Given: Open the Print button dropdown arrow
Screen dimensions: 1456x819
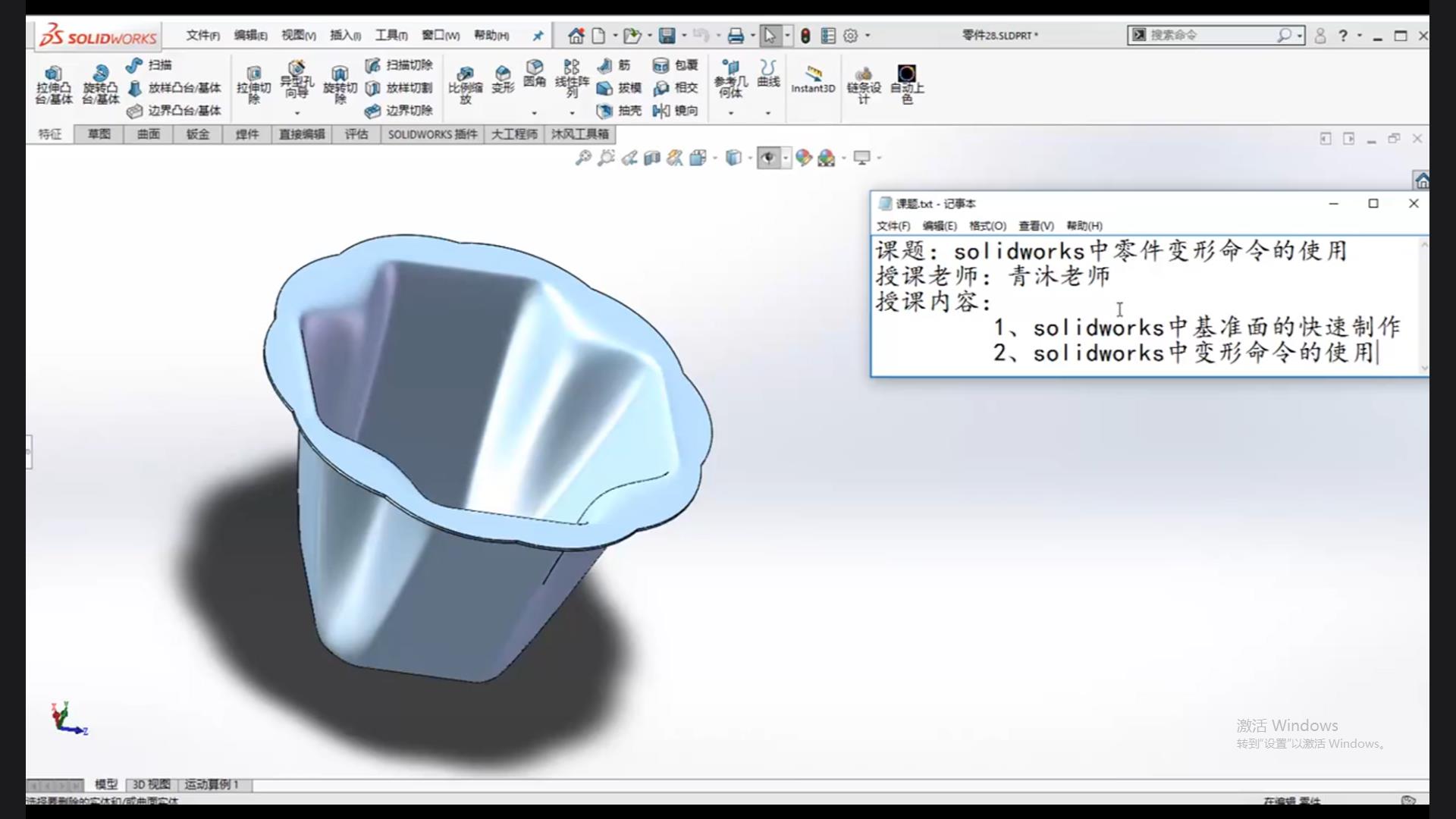Looking at the screenshot, I should [752, 36].
